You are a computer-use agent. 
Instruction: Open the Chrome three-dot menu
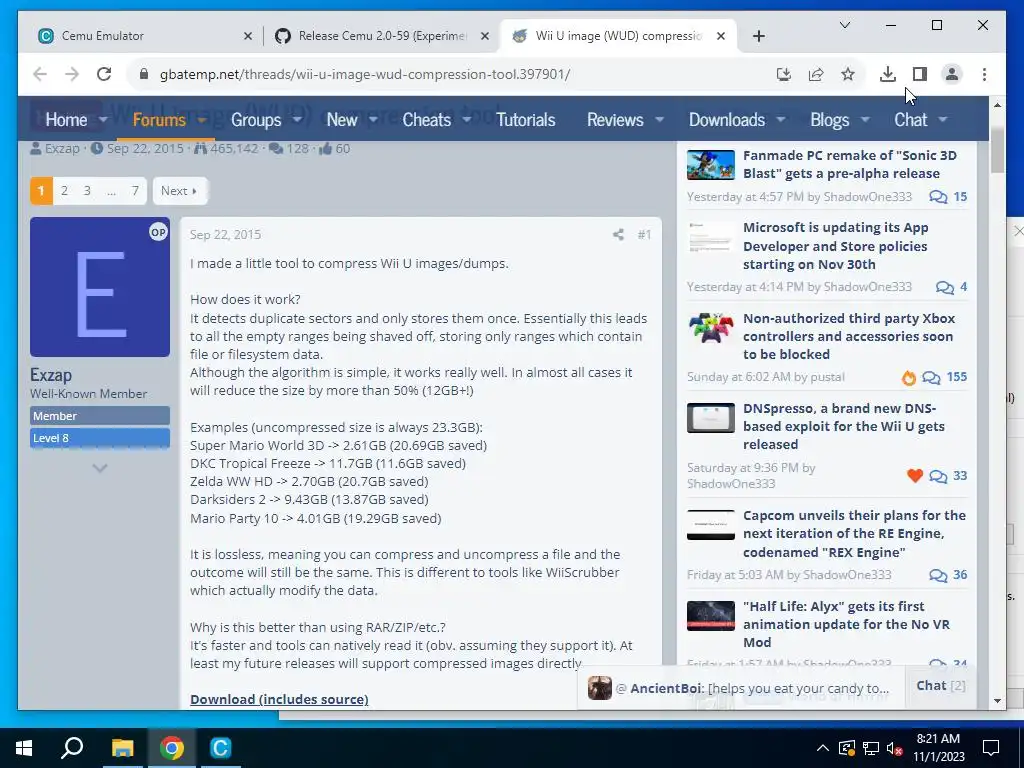pos(984,74)
